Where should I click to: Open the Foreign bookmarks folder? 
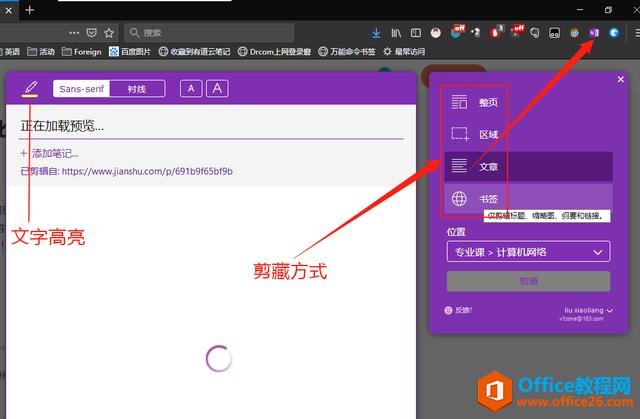[x=82, y=51]
